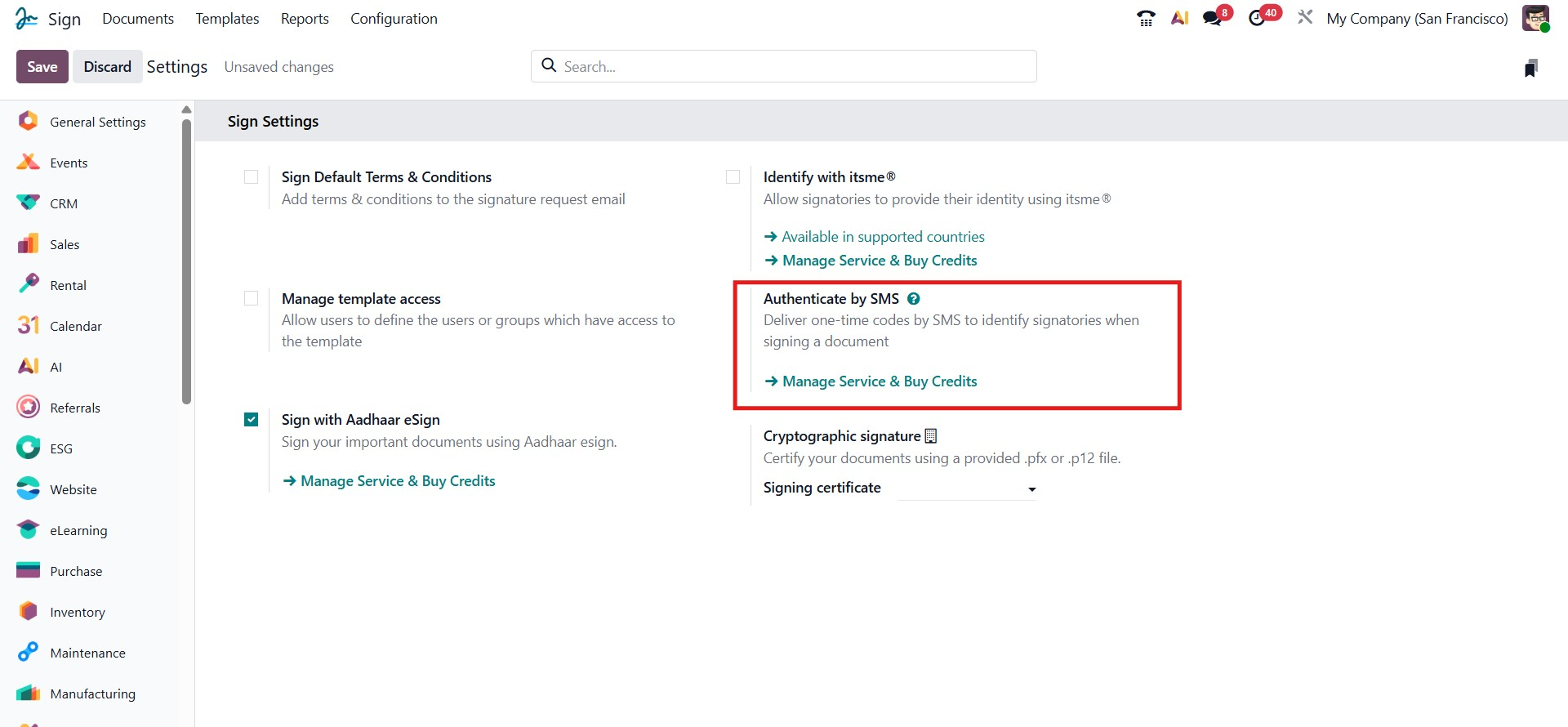Click the Authenticate by SMS help icon
This screenshot has height=727, width=1568.
(x=914, y=299)
